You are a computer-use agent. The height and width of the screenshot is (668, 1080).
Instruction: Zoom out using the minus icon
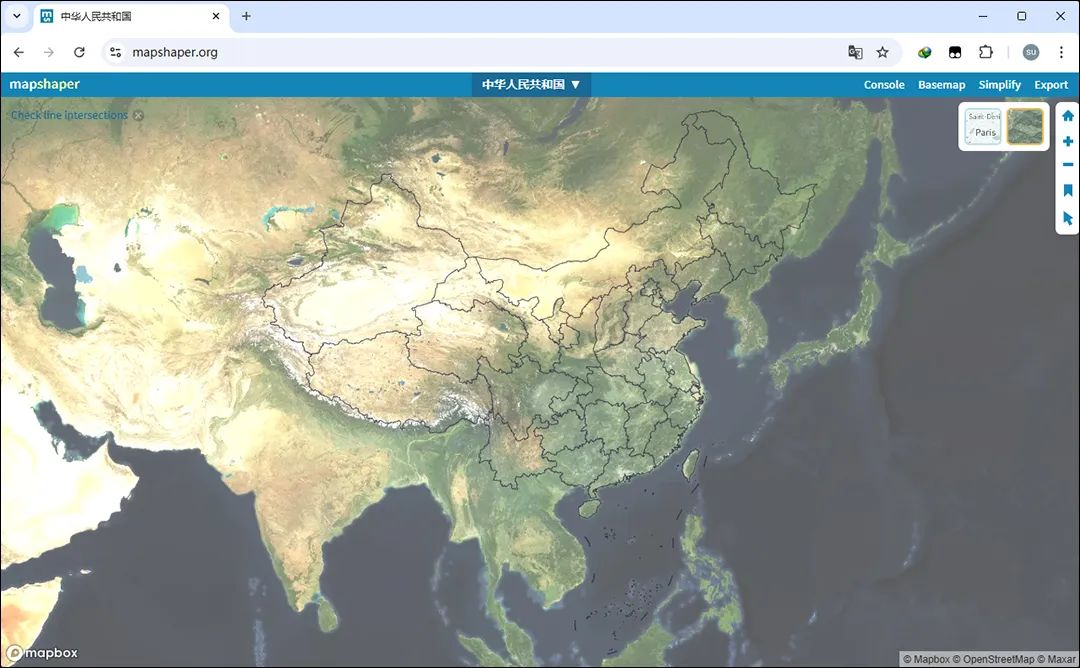click(1067, 165)
